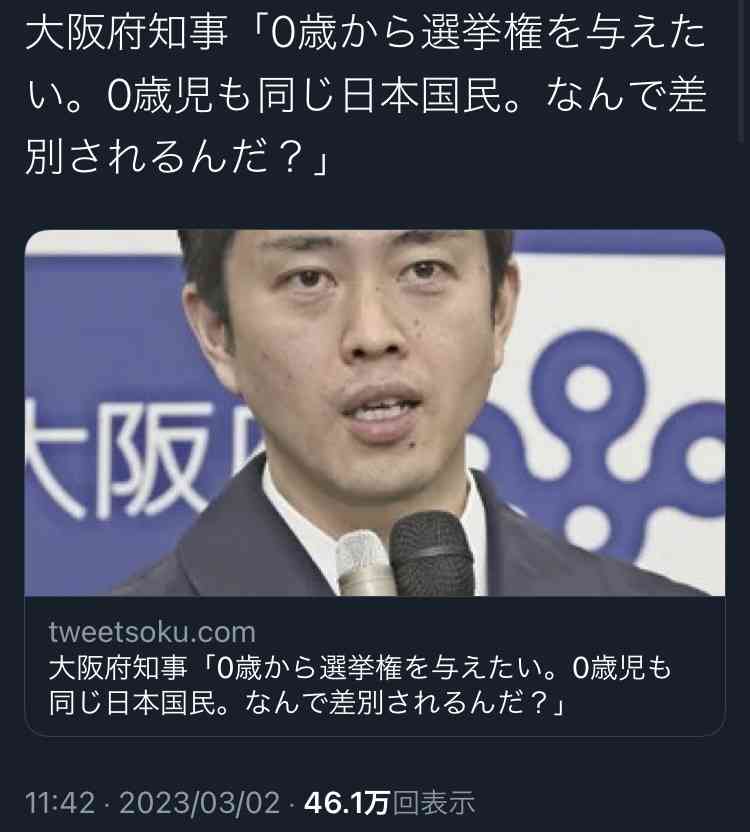The image size is (750, 832).
Task: Click tweet's last line 別されるんだ？」
Action: click(178, 158)
